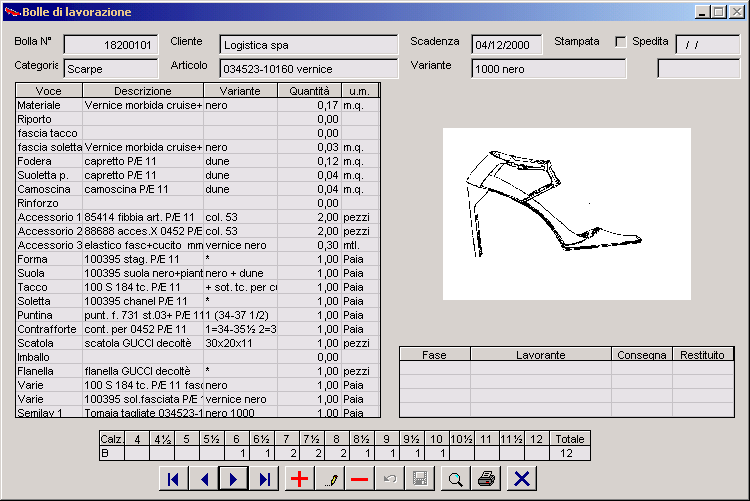
Task: Jump to the last record
Action: click(264, 479)
